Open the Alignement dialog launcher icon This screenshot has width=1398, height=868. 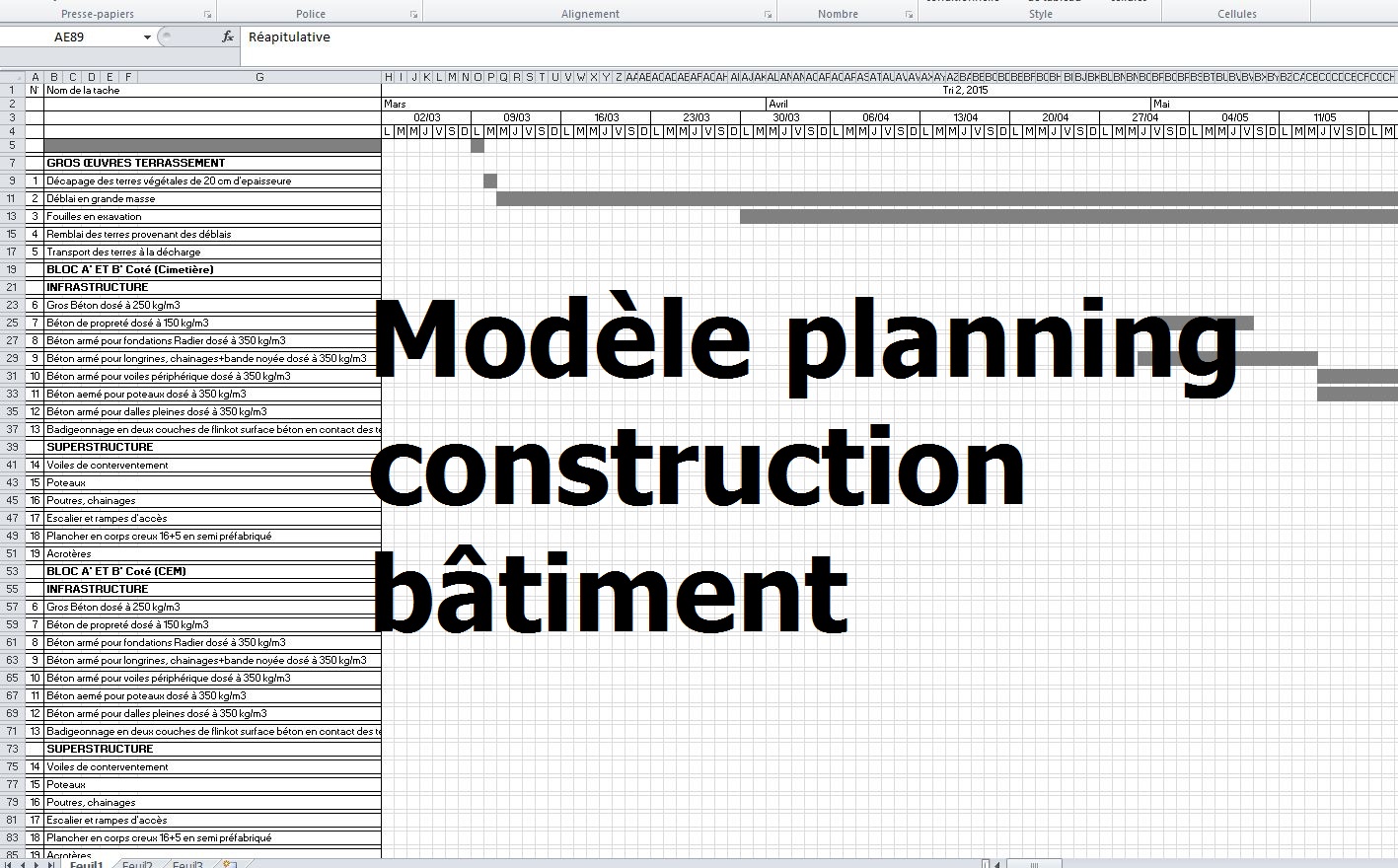coord(768,13)
